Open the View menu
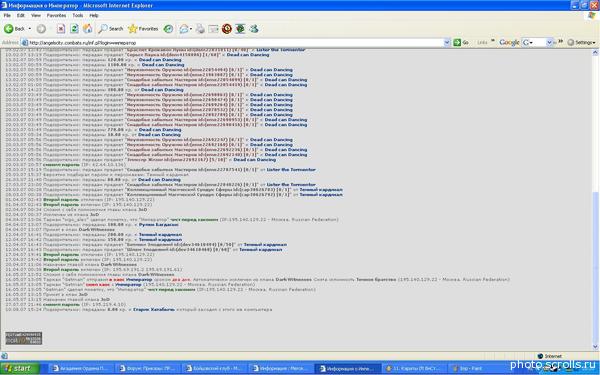Viewport: 600px width, 375px height. point(36,15)
